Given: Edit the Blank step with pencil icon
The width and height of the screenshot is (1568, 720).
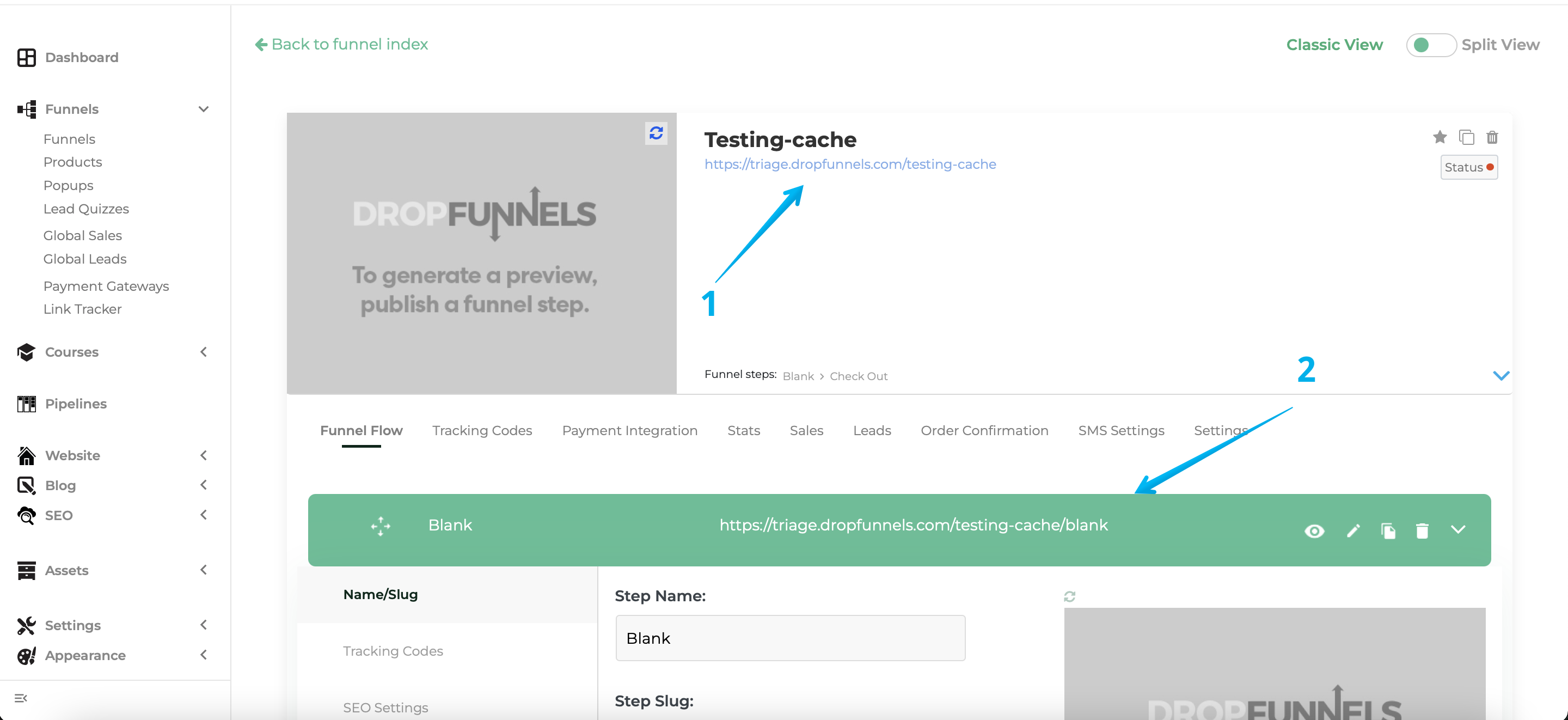Looking at the screenshot, I should pos(1353,530).
